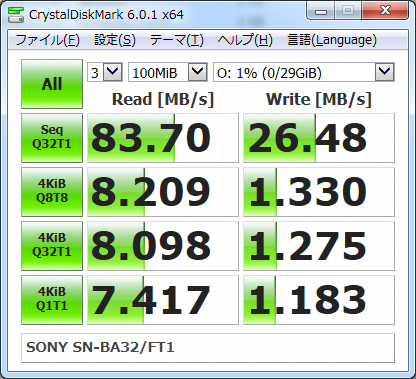Expand the 100MiB test size dropdown
Screen dimensions: 416x379
coord(197,72)
